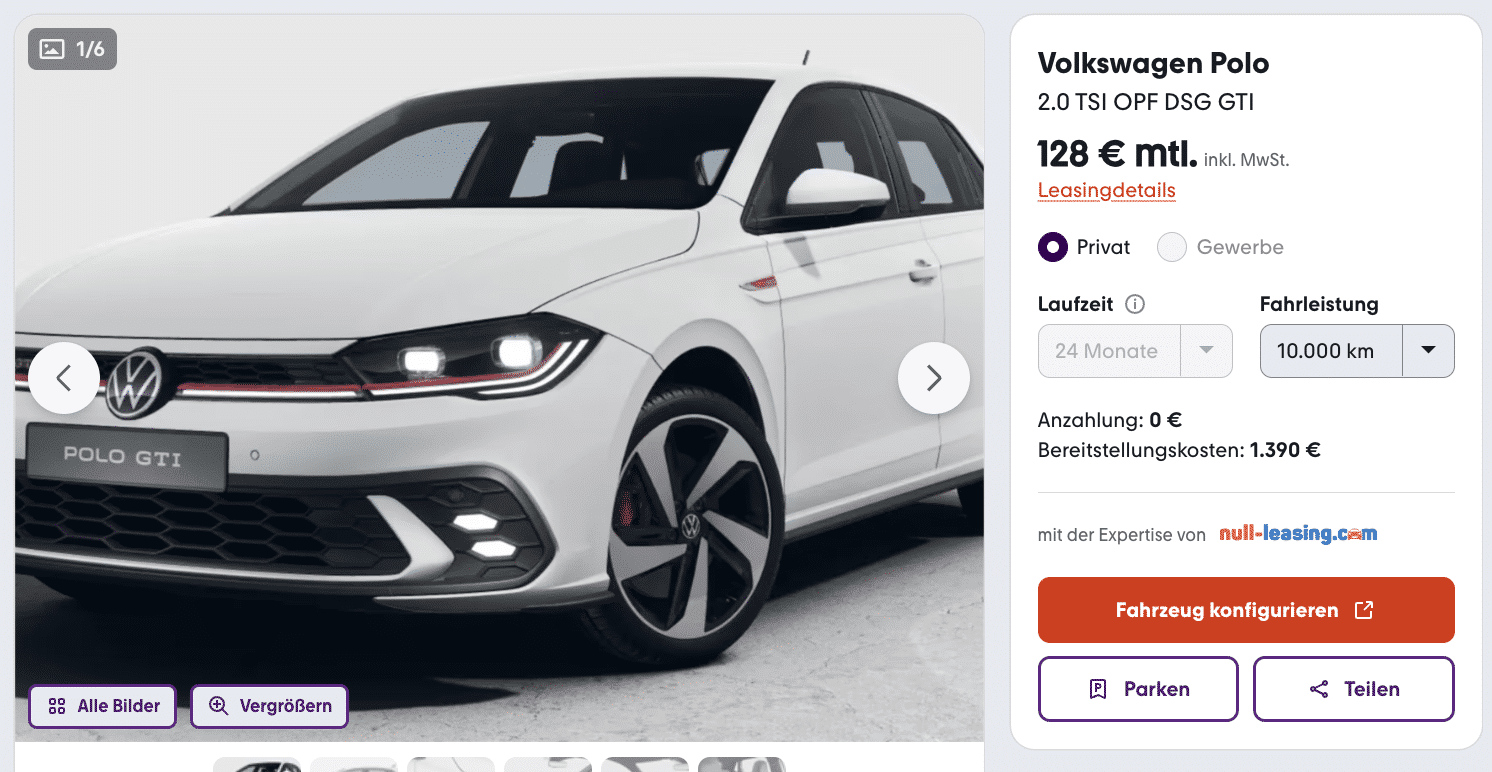Open the Laufzeit info icon
Image resolution: width=1492 pixels, height=772 pixels.
point(1135,304)
